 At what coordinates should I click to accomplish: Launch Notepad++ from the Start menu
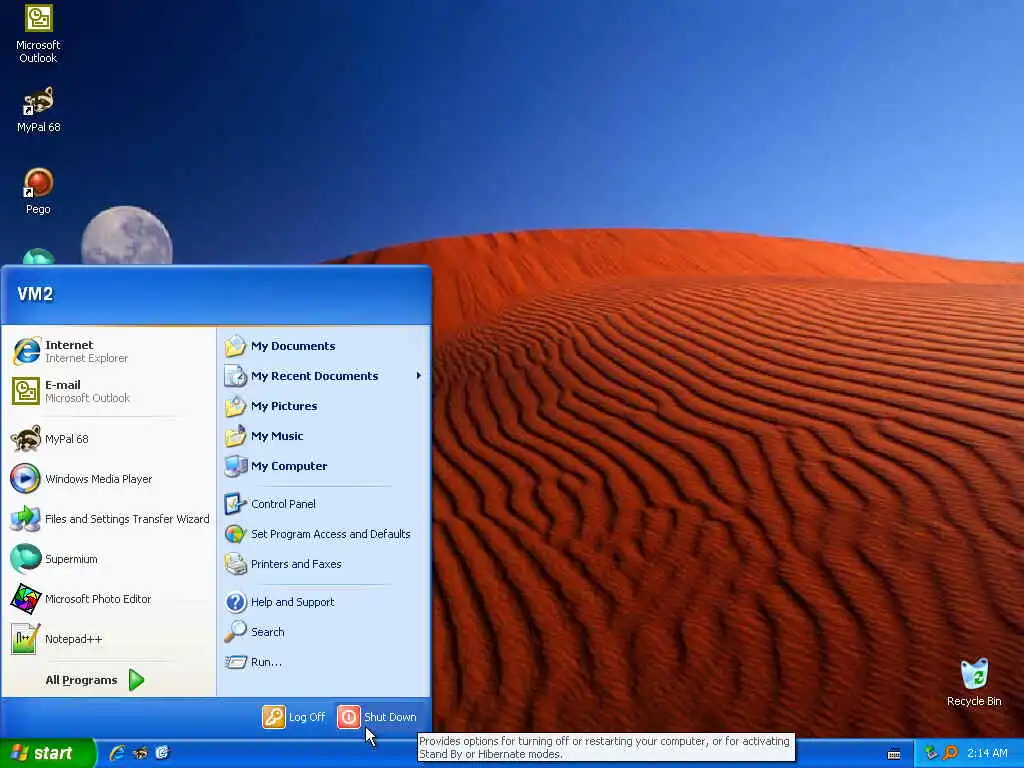click(108, 639)
